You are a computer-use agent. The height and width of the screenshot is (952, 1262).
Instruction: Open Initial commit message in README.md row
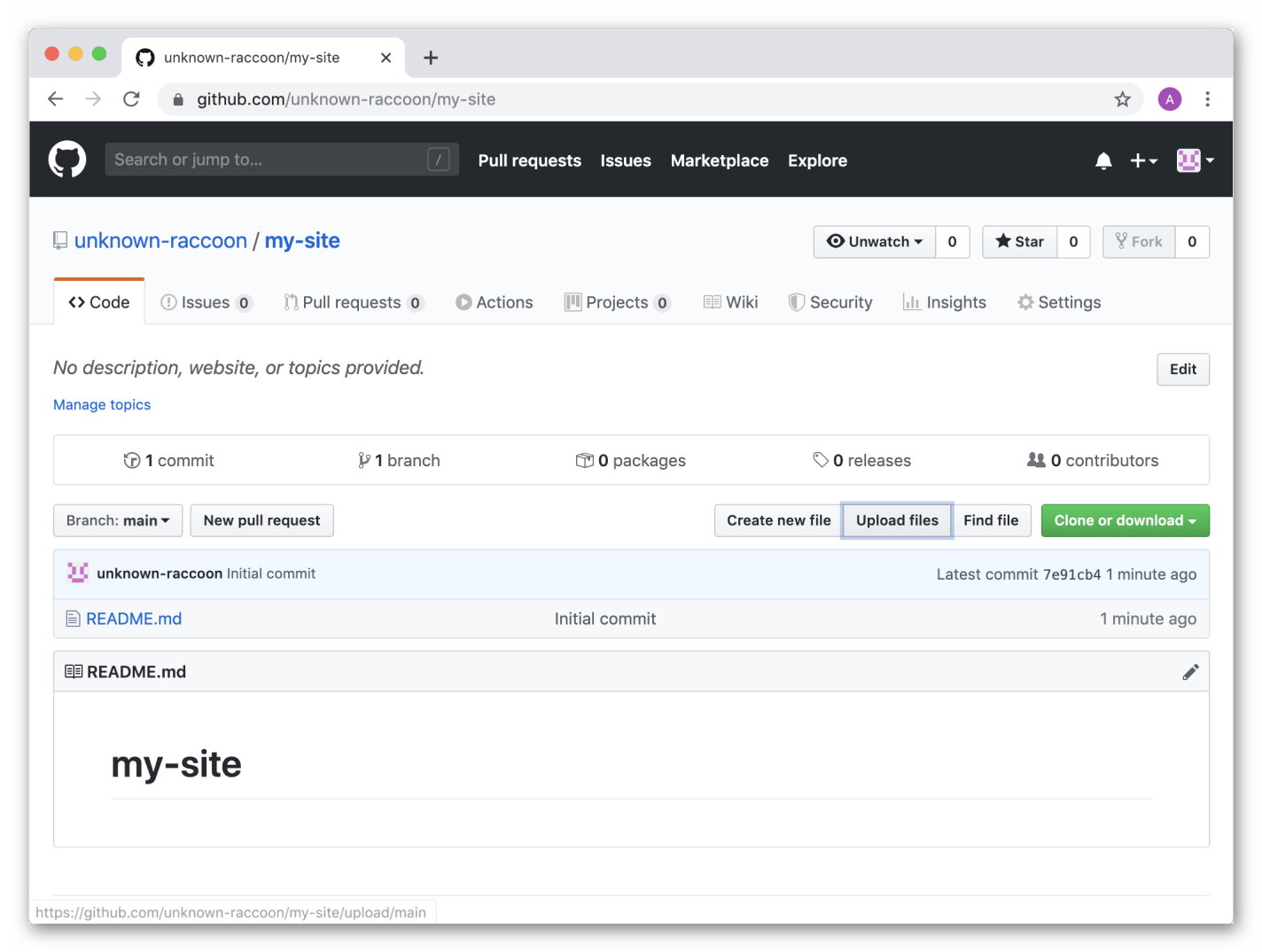click(605, 619)
